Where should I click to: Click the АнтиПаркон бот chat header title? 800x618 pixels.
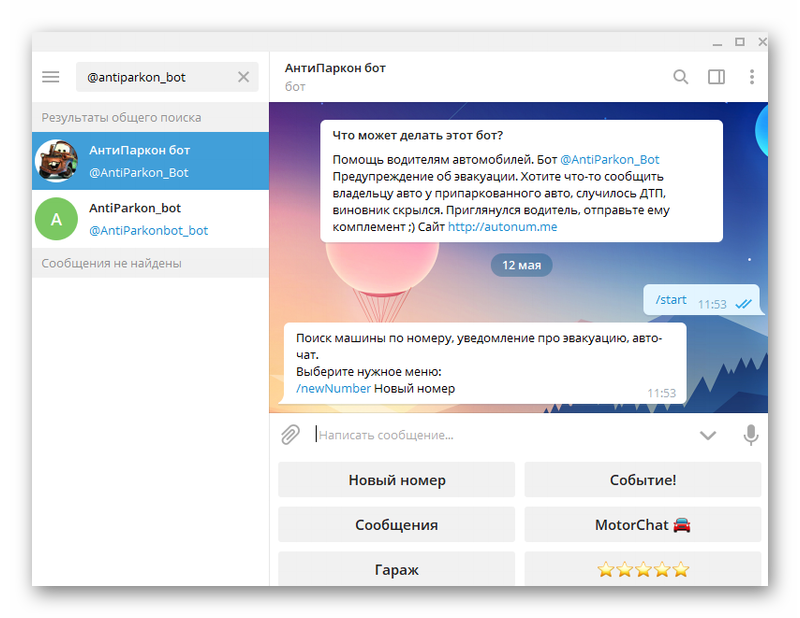coord(335,68)
